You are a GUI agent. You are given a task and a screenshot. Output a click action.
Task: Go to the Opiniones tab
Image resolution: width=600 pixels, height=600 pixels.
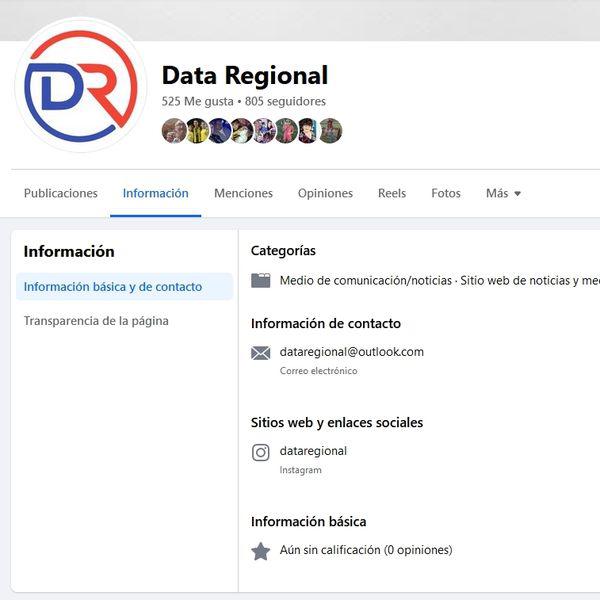click(x=325, y=194)
